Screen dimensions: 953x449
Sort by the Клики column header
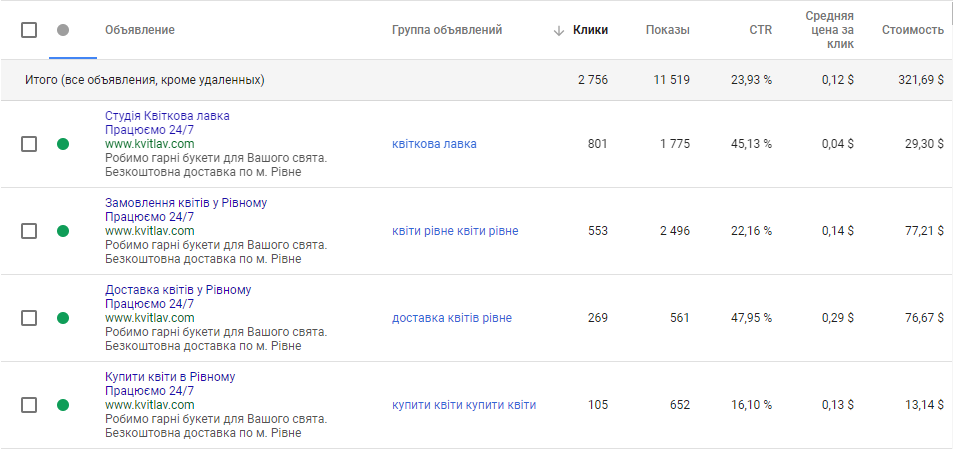tap(590, 30)
